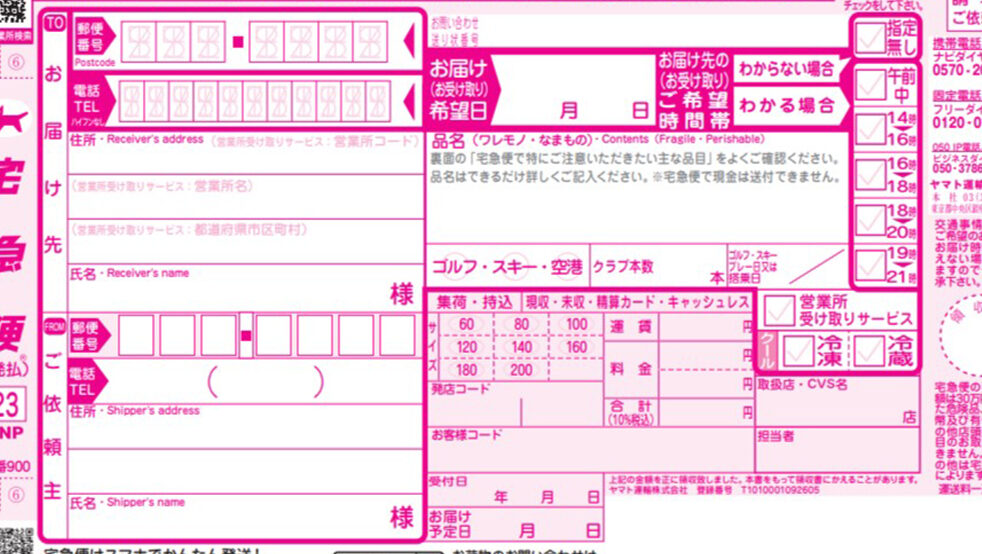This screenshot has width=982, height=554.
Task: Click the TO badge icon
Action: point(54,23)
